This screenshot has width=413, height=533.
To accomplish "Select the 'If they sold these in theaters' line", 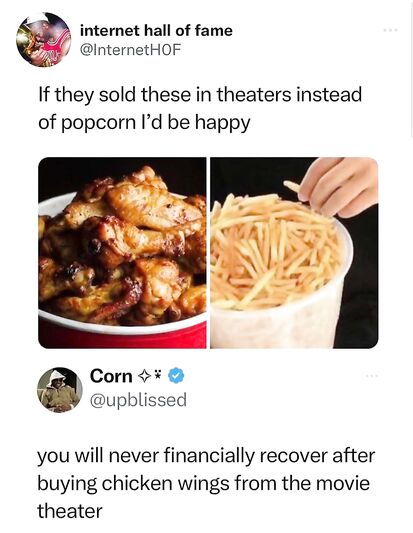I will click(x=200, y=95).
